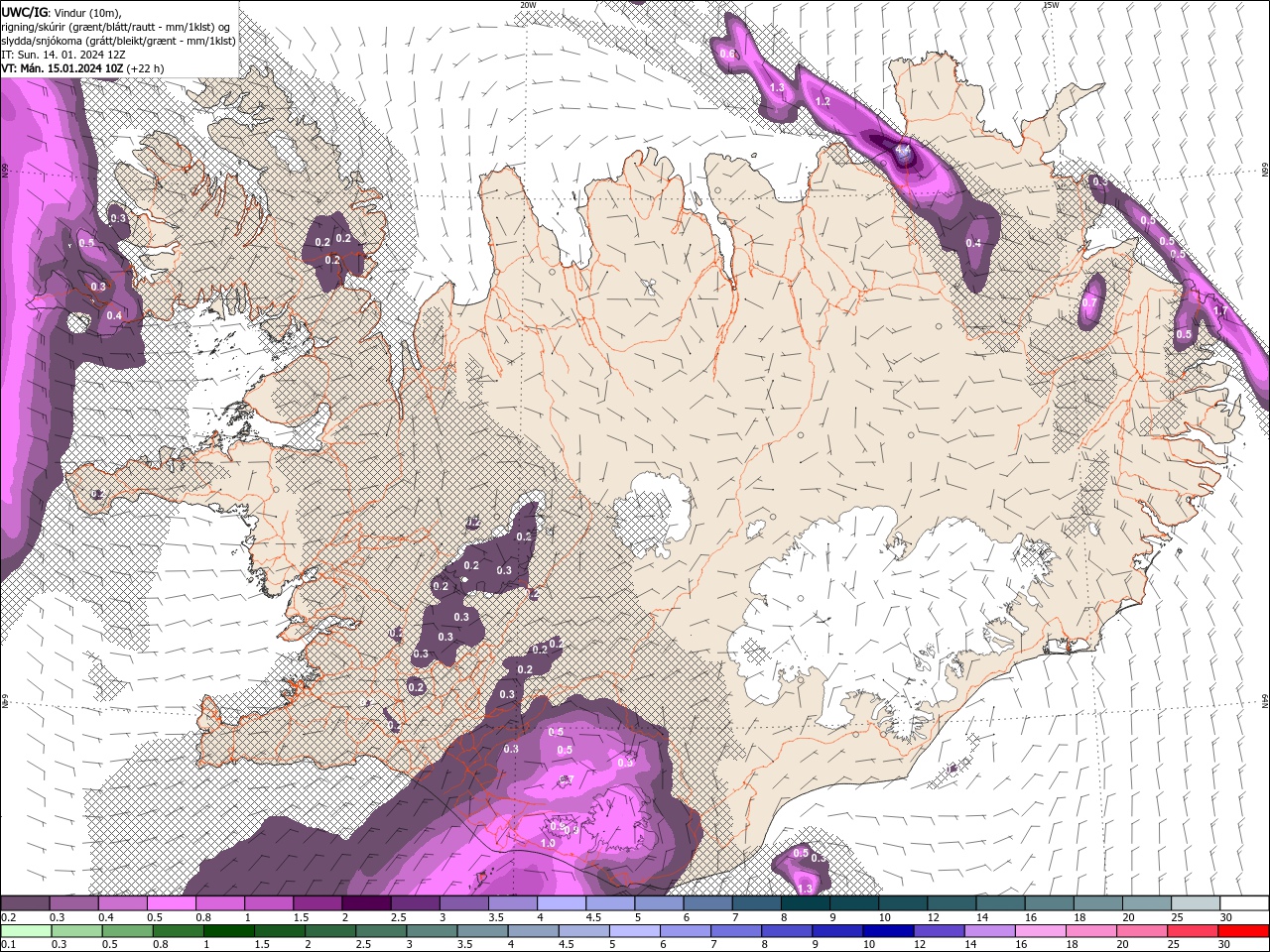Click the rain legend swatch from 0.5 to 0.8
This screenshot has width=1270, height=952.
point(129,931)
